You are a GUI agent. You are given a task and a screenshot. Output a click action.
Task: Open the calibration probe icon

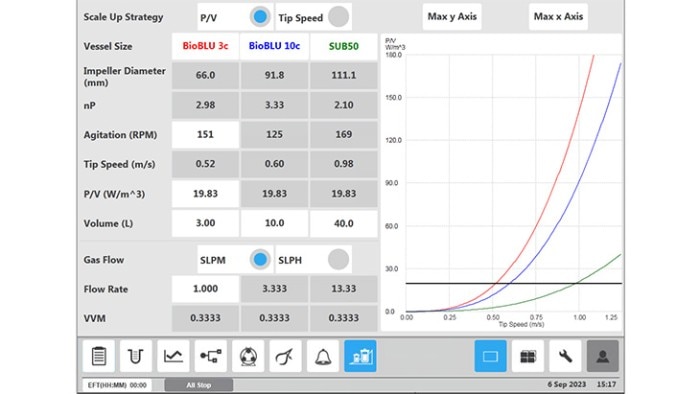point(285,356)
